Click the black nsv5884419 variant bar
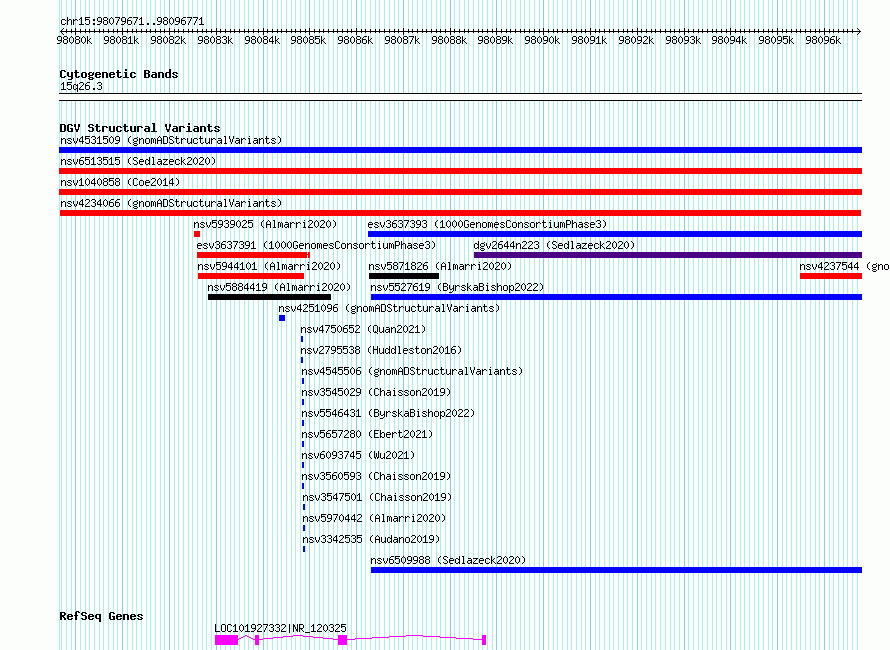This screenshot has width=890, height=650. click(x=270, y=297)
